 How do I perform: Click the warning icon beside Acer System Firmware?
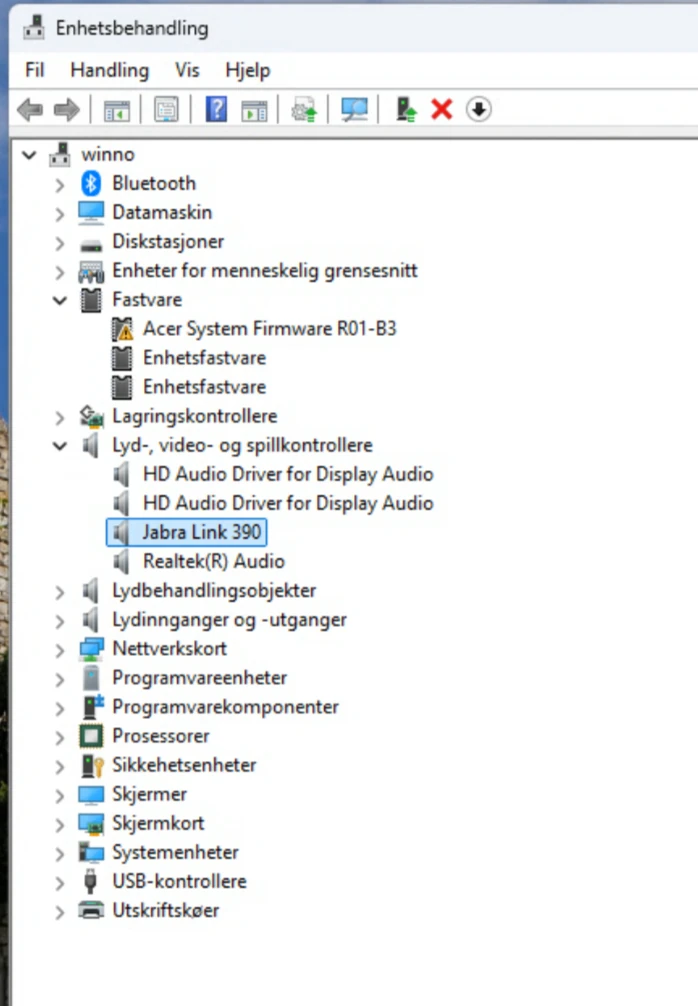[122, 329]
